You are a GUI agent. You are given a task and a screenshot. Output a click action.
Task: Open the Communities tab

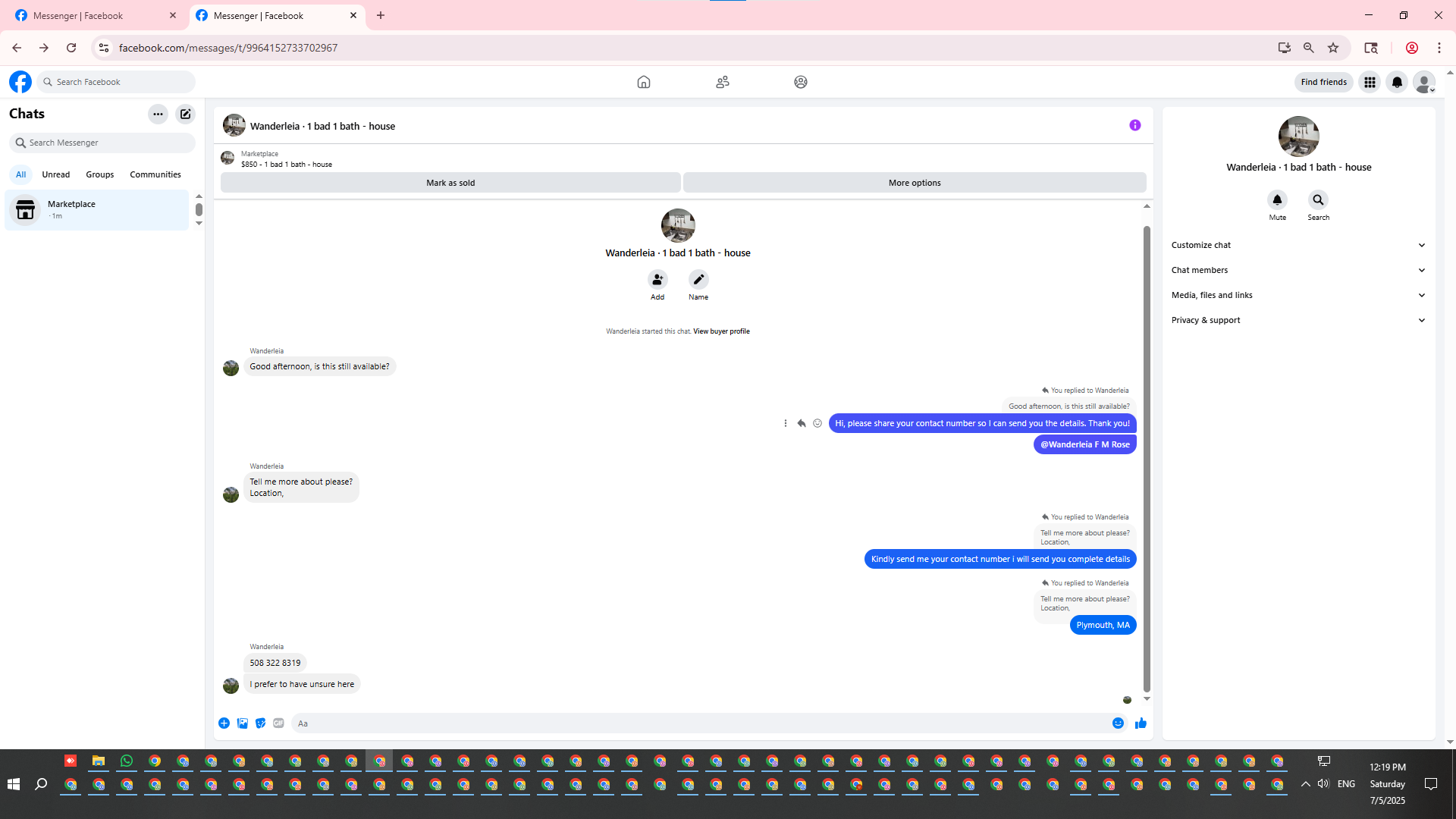click(155, 174)
